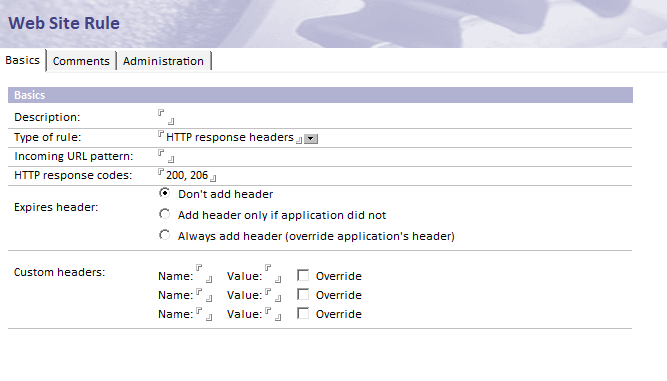Viewport: 667px width, 381px height.
Task: Click the third custom header Value field
Action: (273, 314)
